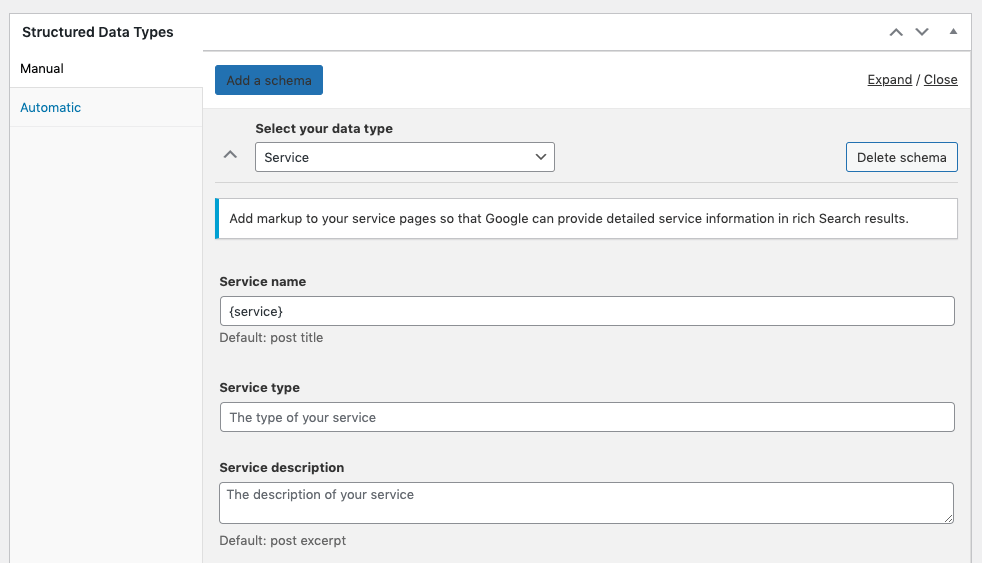Image resolution: width=982 pixels, height=563 pixels.
Task: Click the Structured Data Types panel title
Action: point(98,32)
